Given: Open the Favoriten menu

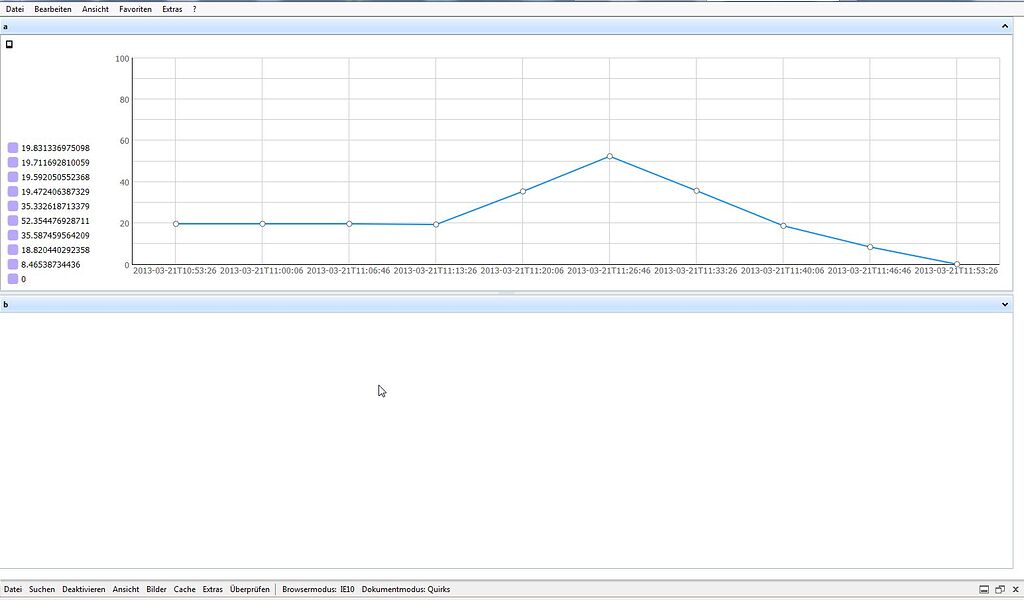Looking at the screenshot, I should pyautogui.click(x=135, y=9).
